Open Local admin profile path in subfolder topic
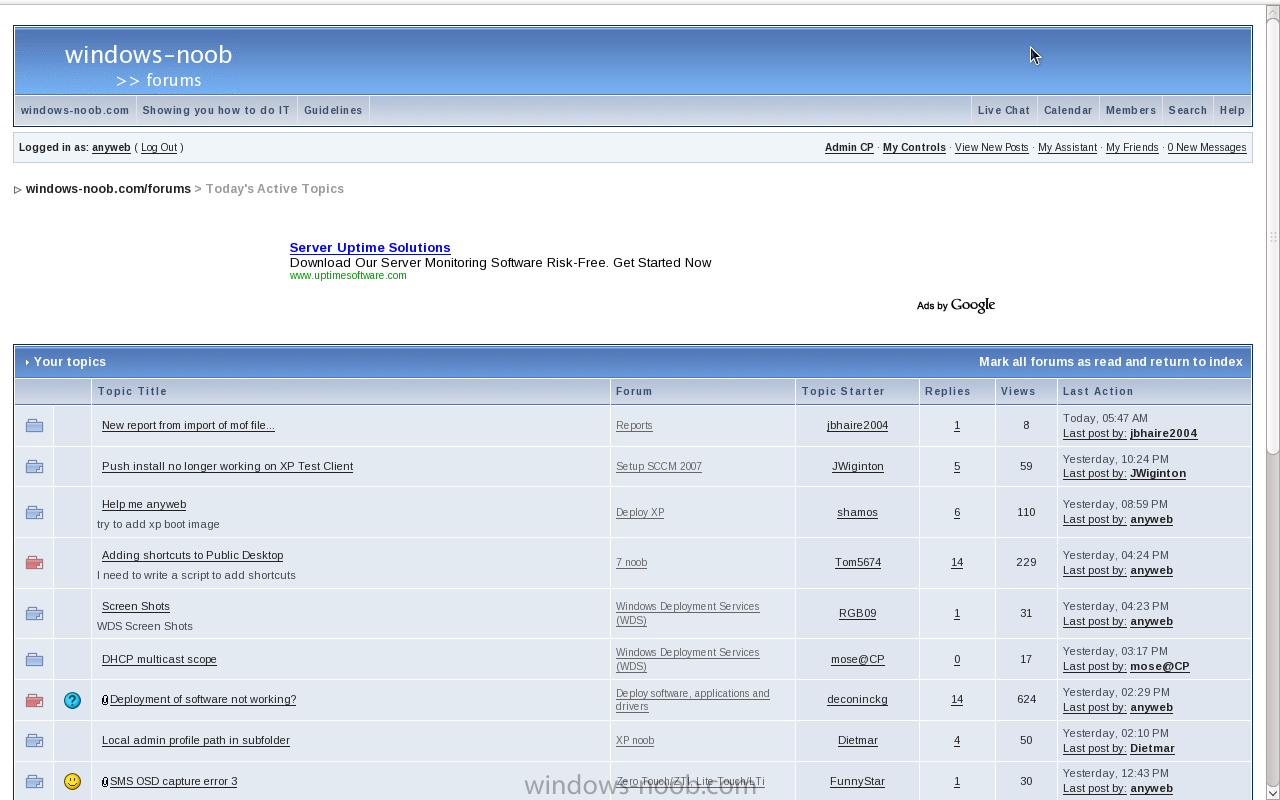The image size is (1280, 800). click(196, 741)
